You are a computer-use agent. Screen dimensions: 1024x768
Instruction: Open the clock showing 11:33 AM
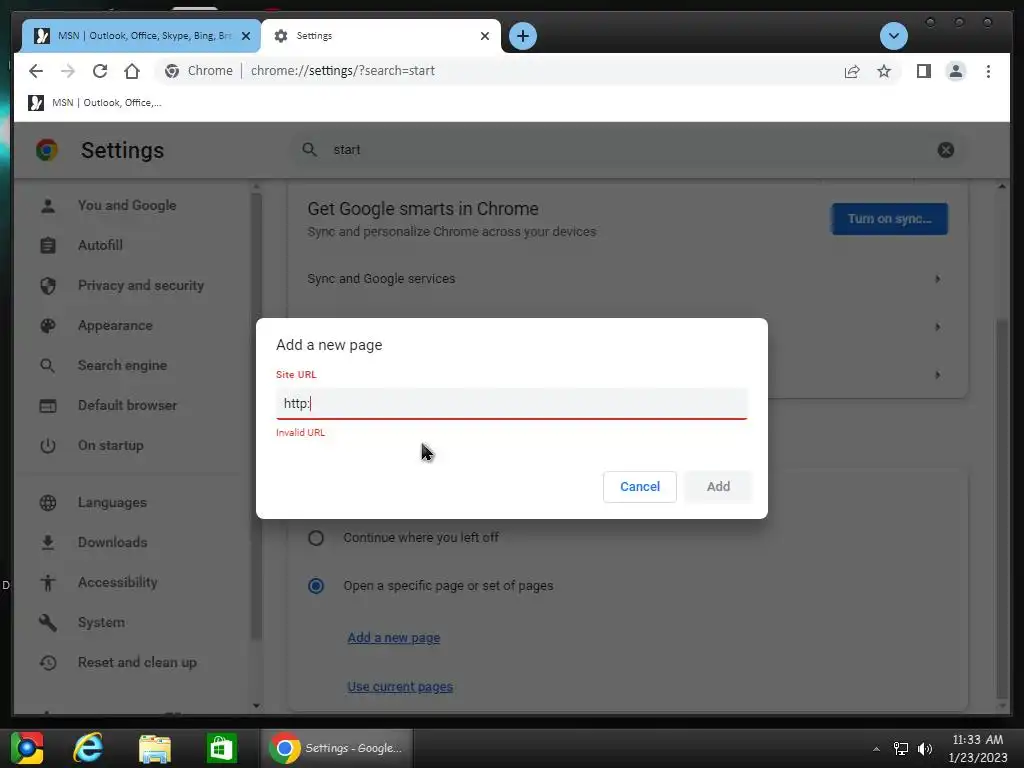(978, 748)
